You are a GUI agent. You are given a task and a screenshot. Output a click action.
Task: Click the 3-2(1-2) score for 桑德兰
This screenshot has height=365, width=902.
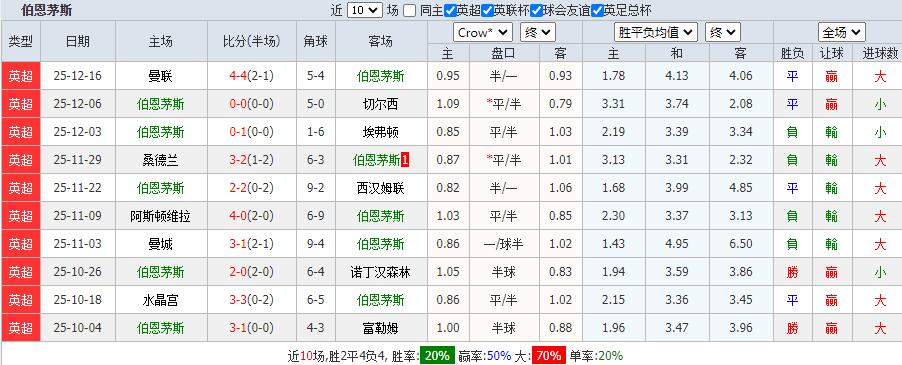click(x=251, y=160)
